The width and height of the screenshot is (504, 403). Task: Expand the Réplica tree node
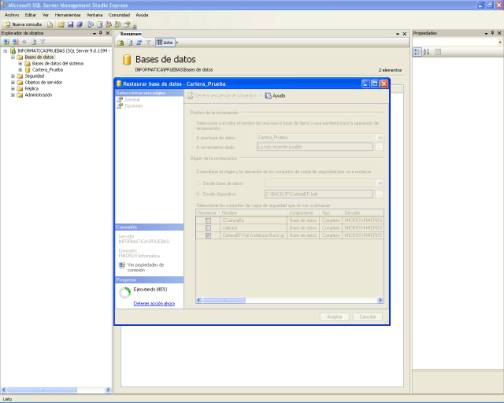(13, 89)
